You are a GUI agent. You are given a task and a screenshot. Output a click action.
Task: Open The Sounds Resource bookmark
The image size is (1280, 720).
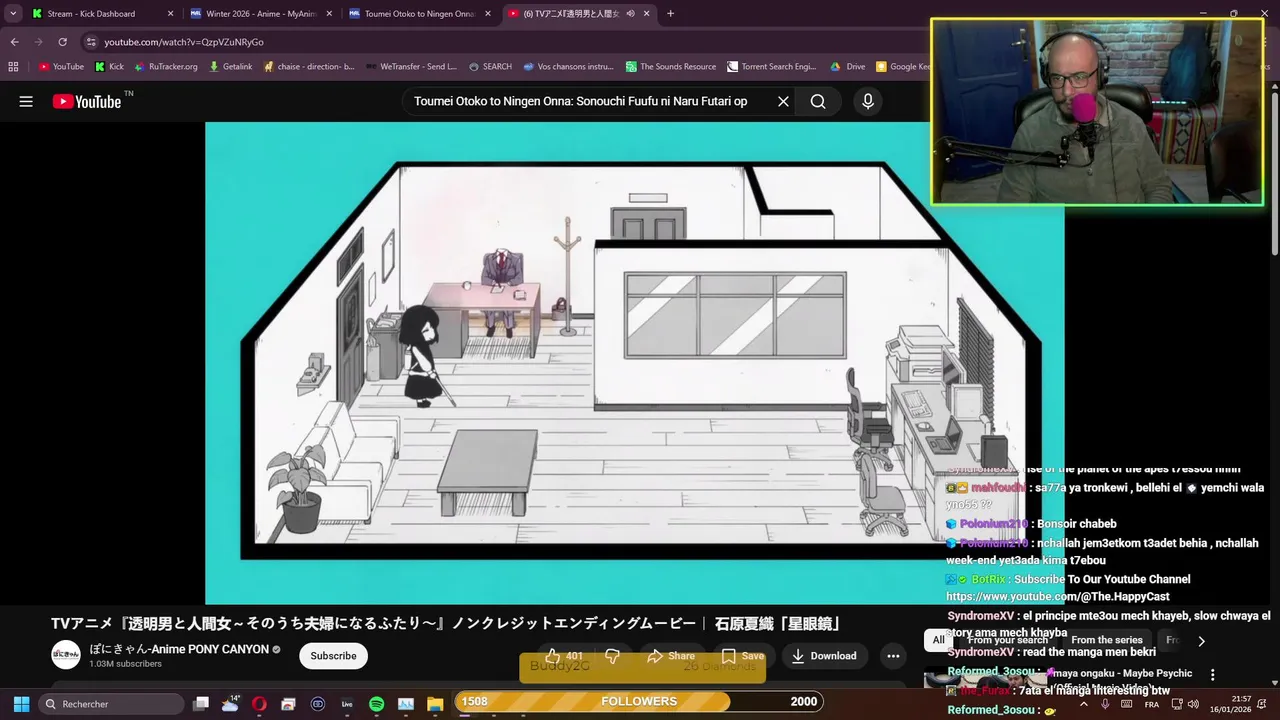pos(671,67)
